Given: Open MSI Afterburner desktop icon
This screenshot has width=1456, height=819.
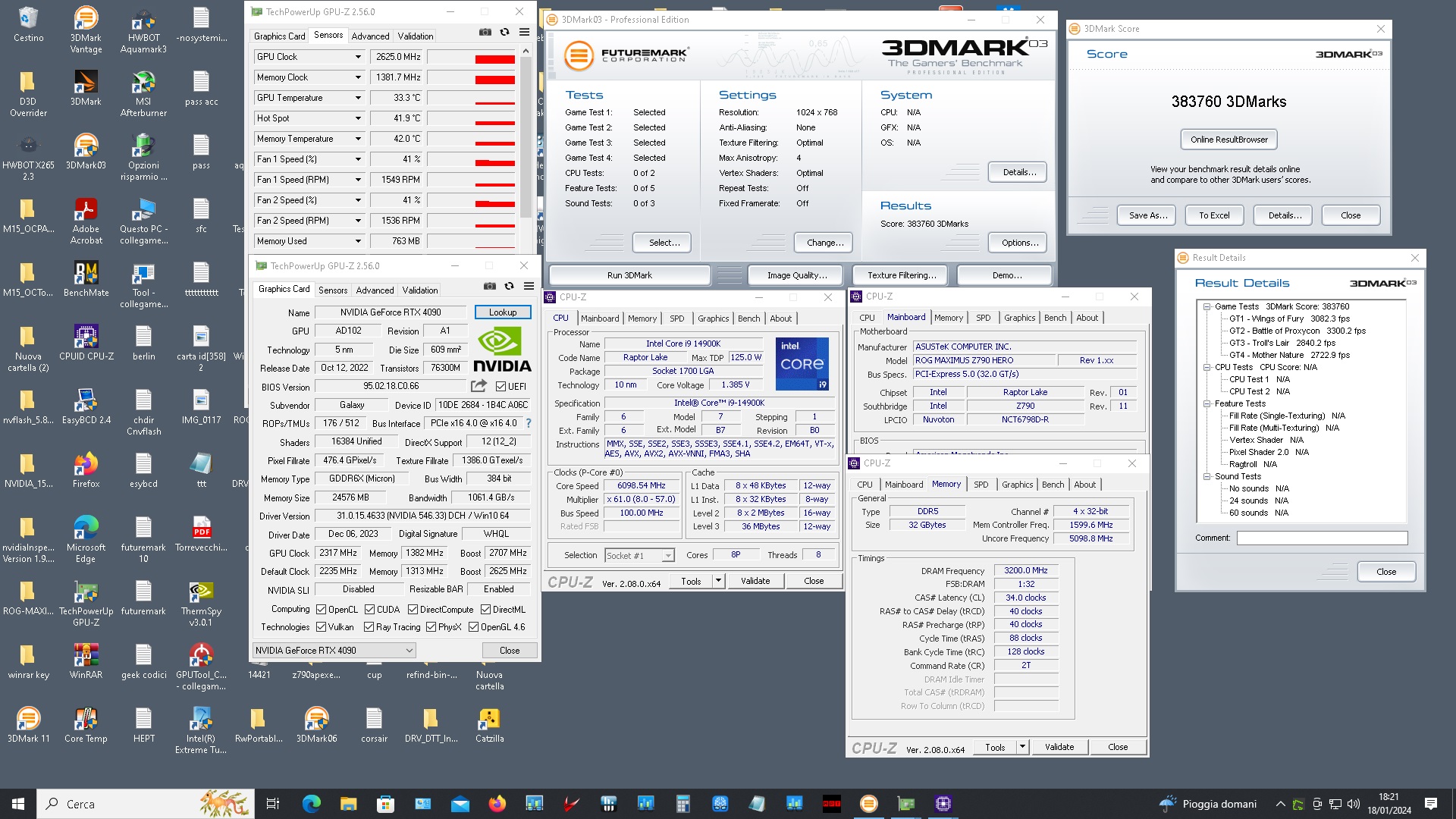Looking at the screenshot, I should click(143, 94).
